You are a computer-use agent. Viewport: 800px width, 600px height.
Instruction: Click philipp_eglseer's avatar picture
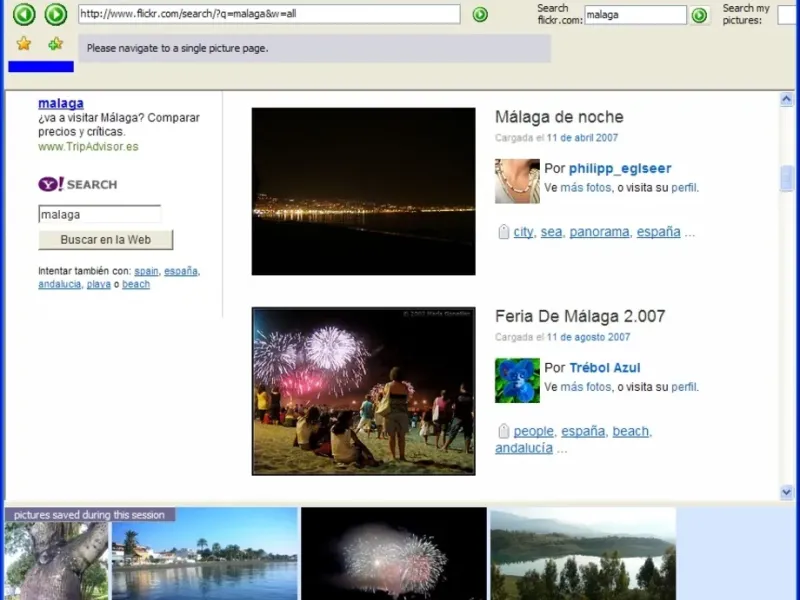pos(517,181)
